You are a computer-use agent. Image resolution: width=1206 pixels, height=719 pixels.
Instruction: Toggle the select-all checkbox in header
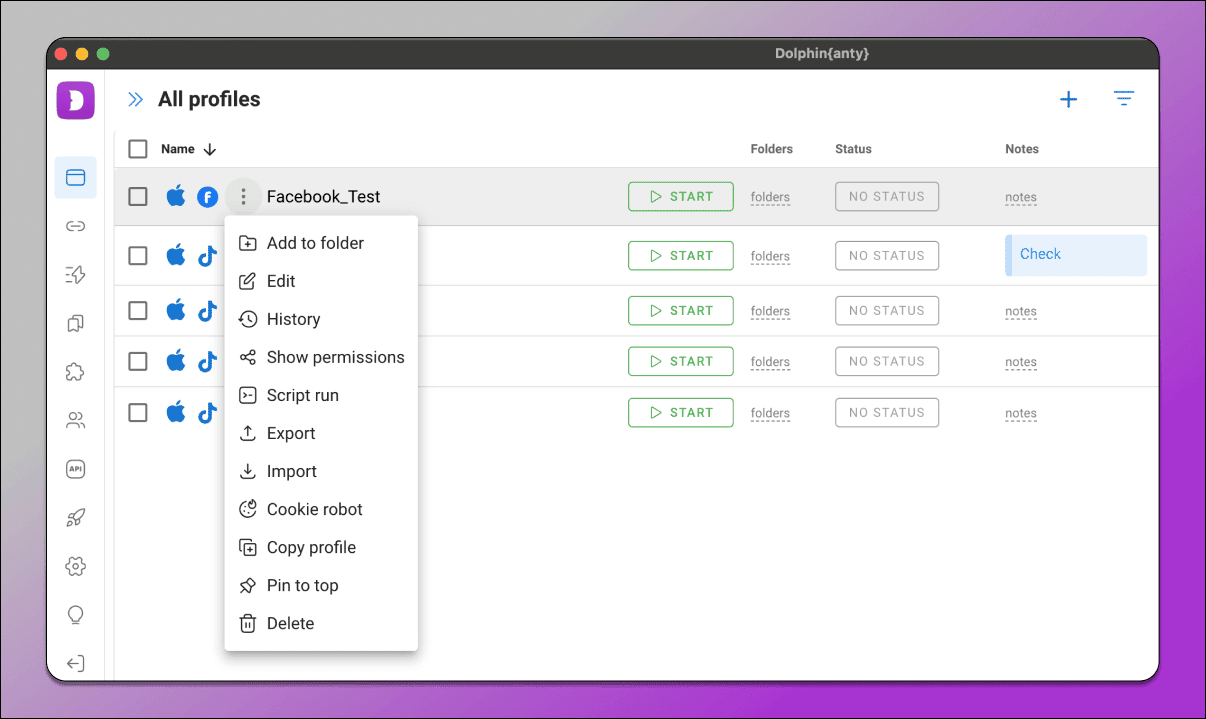(138, 149)
